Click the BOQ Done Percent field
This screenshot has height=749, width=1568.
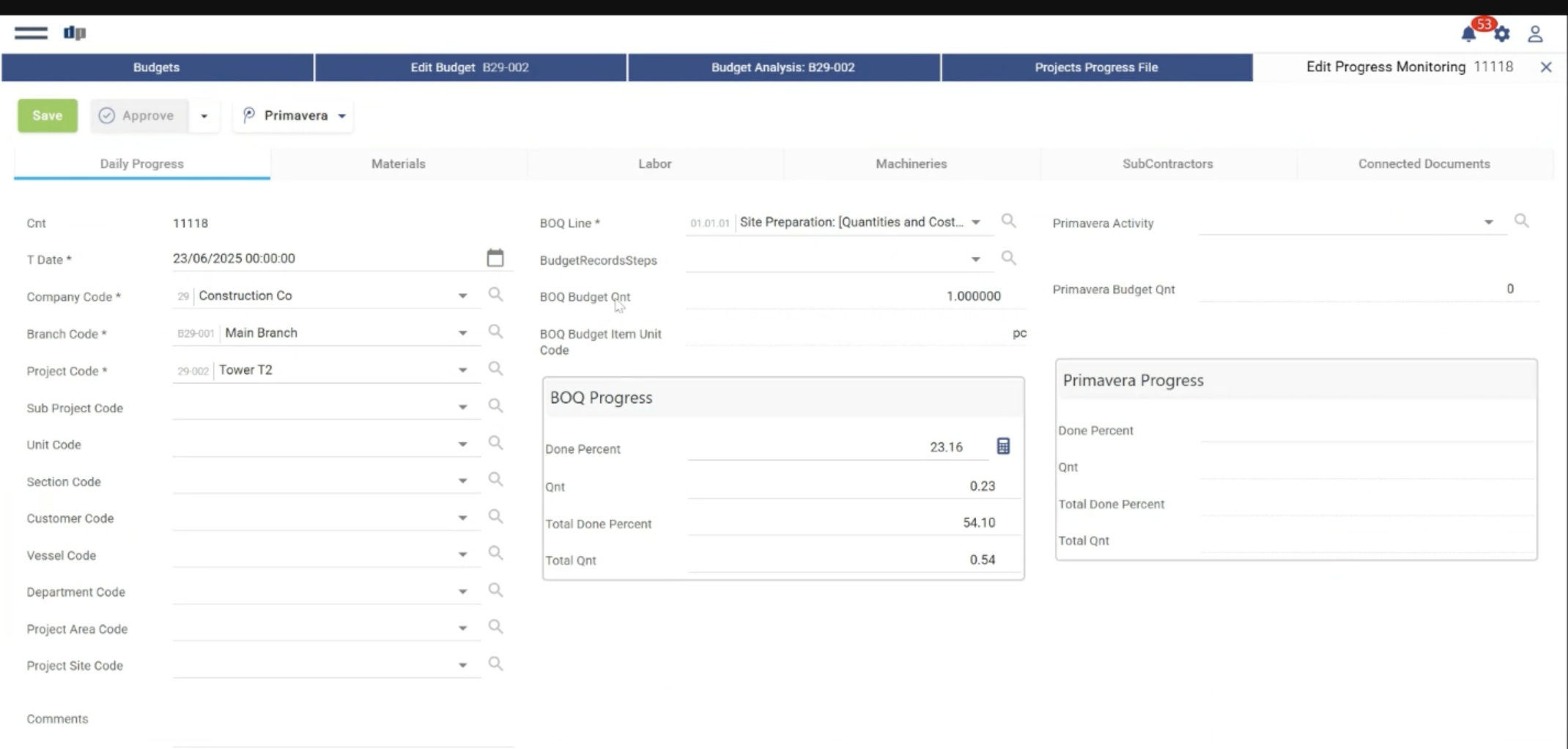[x=835, y=447]
